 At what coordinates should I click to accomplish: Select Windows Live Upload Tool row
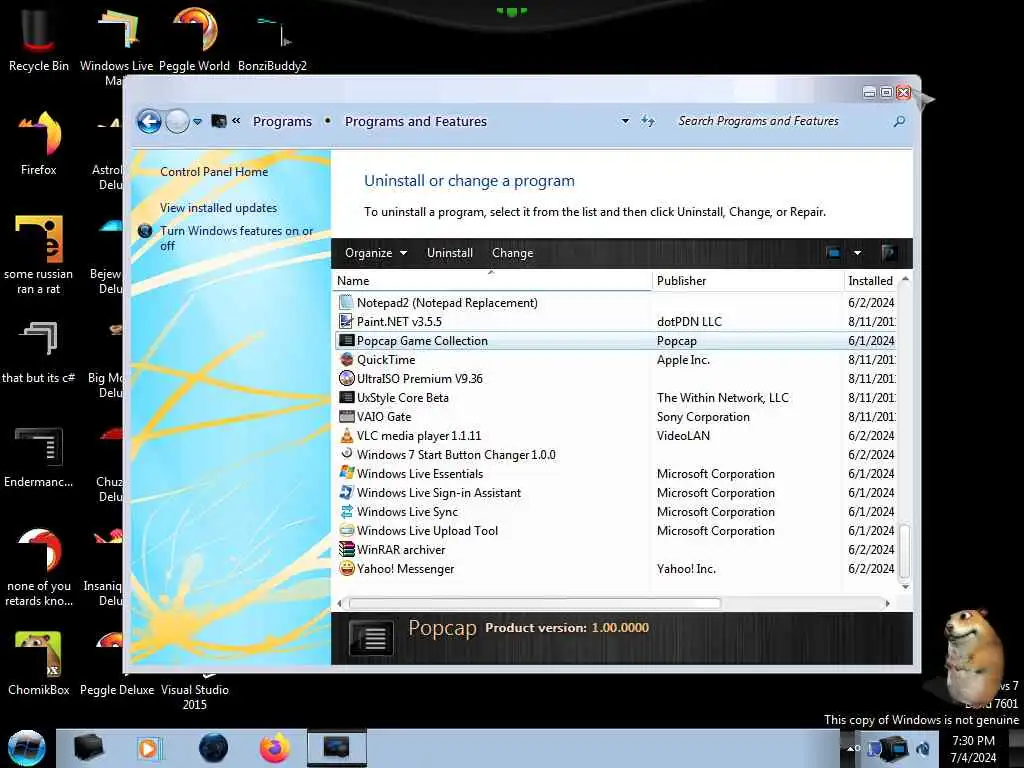point(616,530)
